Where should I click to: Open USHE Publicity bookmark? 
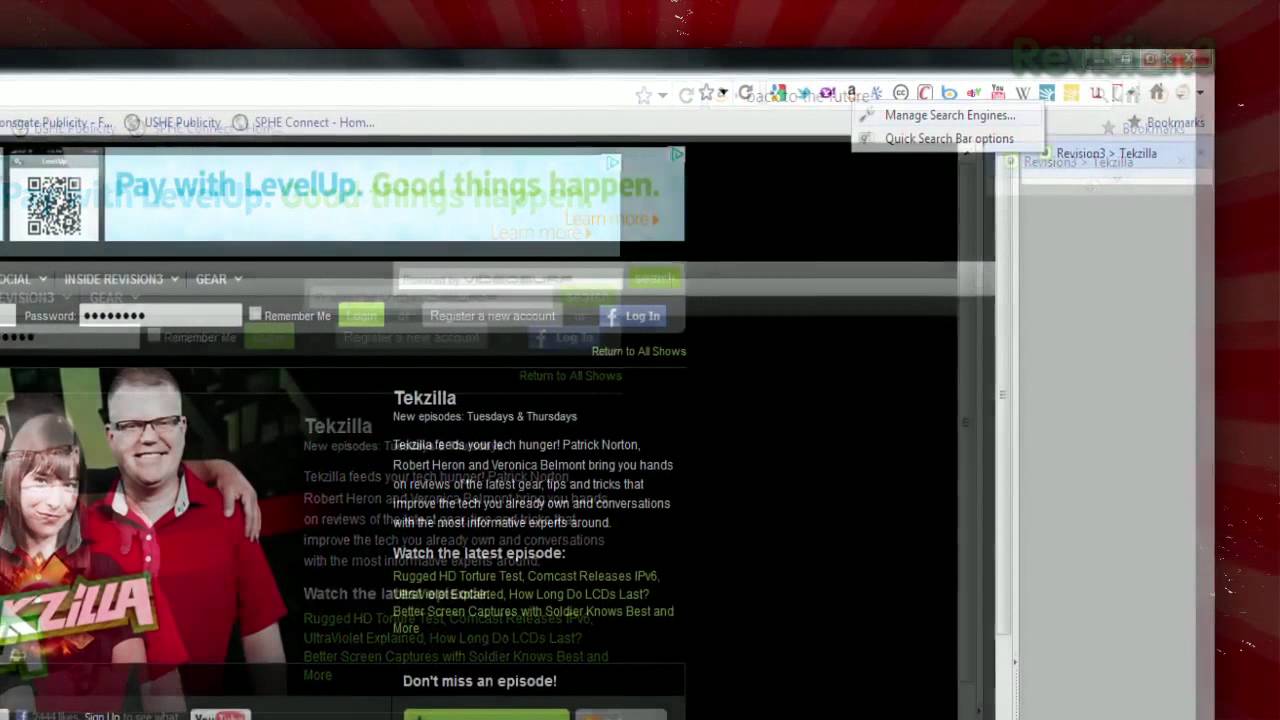(x=172, y=122)
